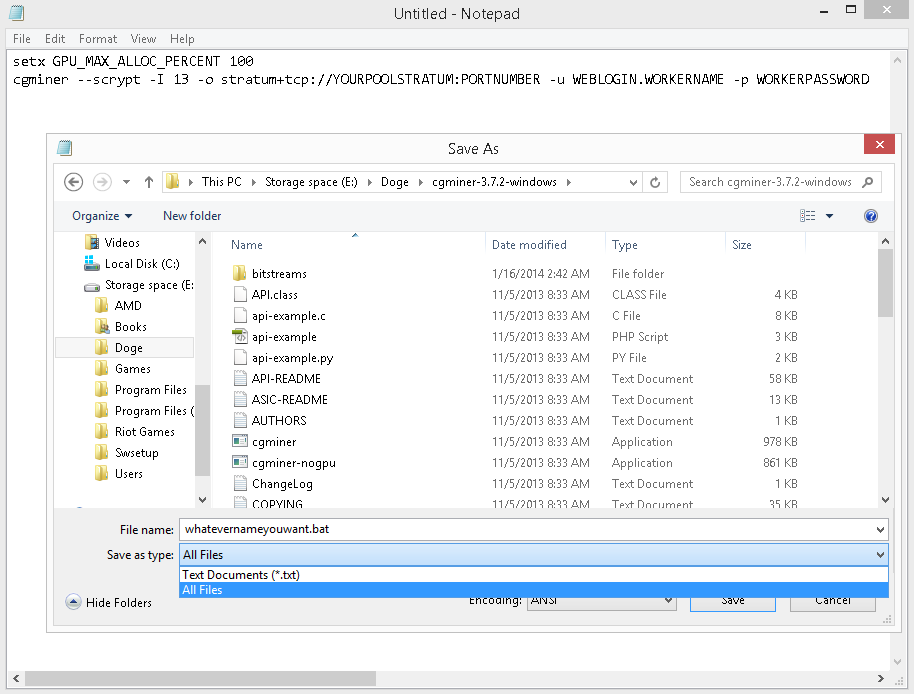Open the Help question mark icon

pyautogui.click(x=870, y=216)
